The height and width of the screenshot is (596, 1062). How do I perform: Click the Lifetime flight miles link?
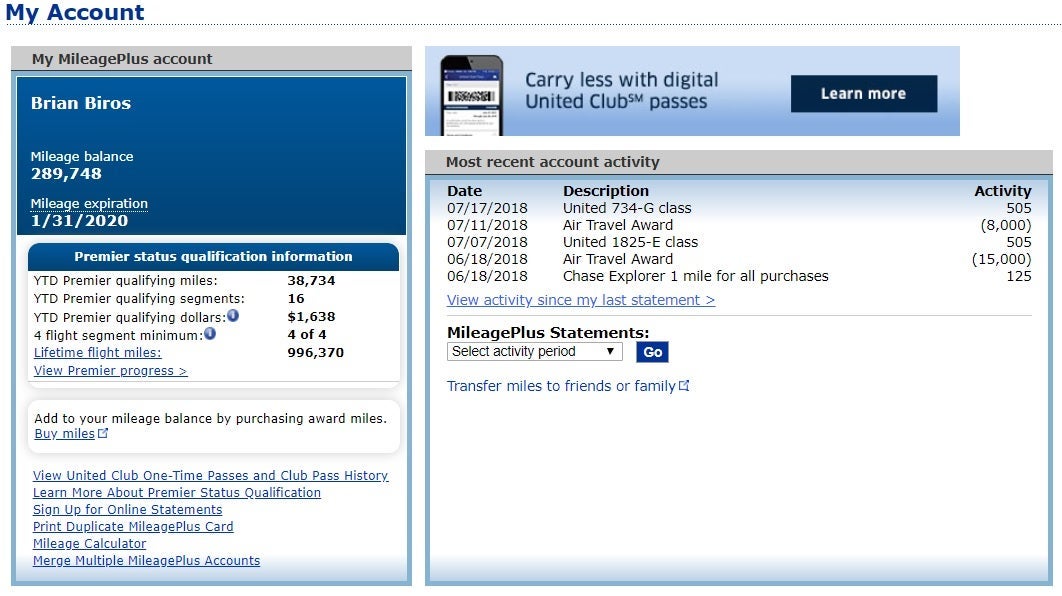97,352
